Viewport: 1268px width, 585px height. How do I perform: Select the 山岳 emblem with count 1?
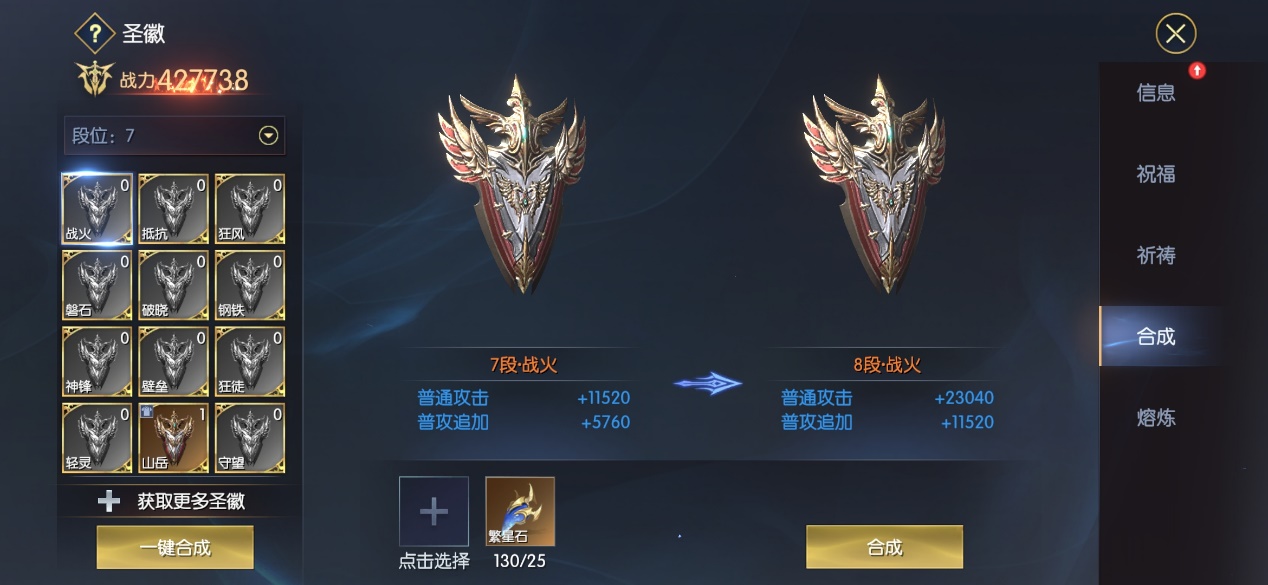pos(174,438)
